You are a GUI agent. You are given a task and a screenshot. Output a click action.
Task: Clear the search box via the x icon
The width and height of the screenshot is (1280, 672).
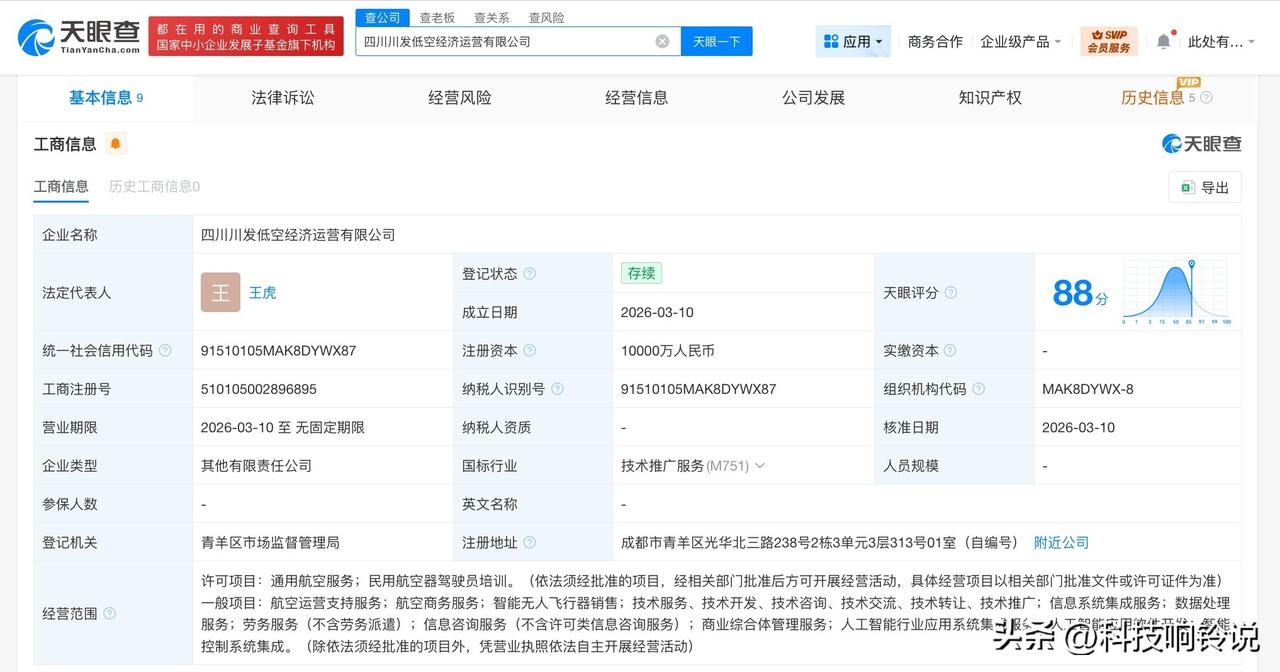click(x=661, y=41)
